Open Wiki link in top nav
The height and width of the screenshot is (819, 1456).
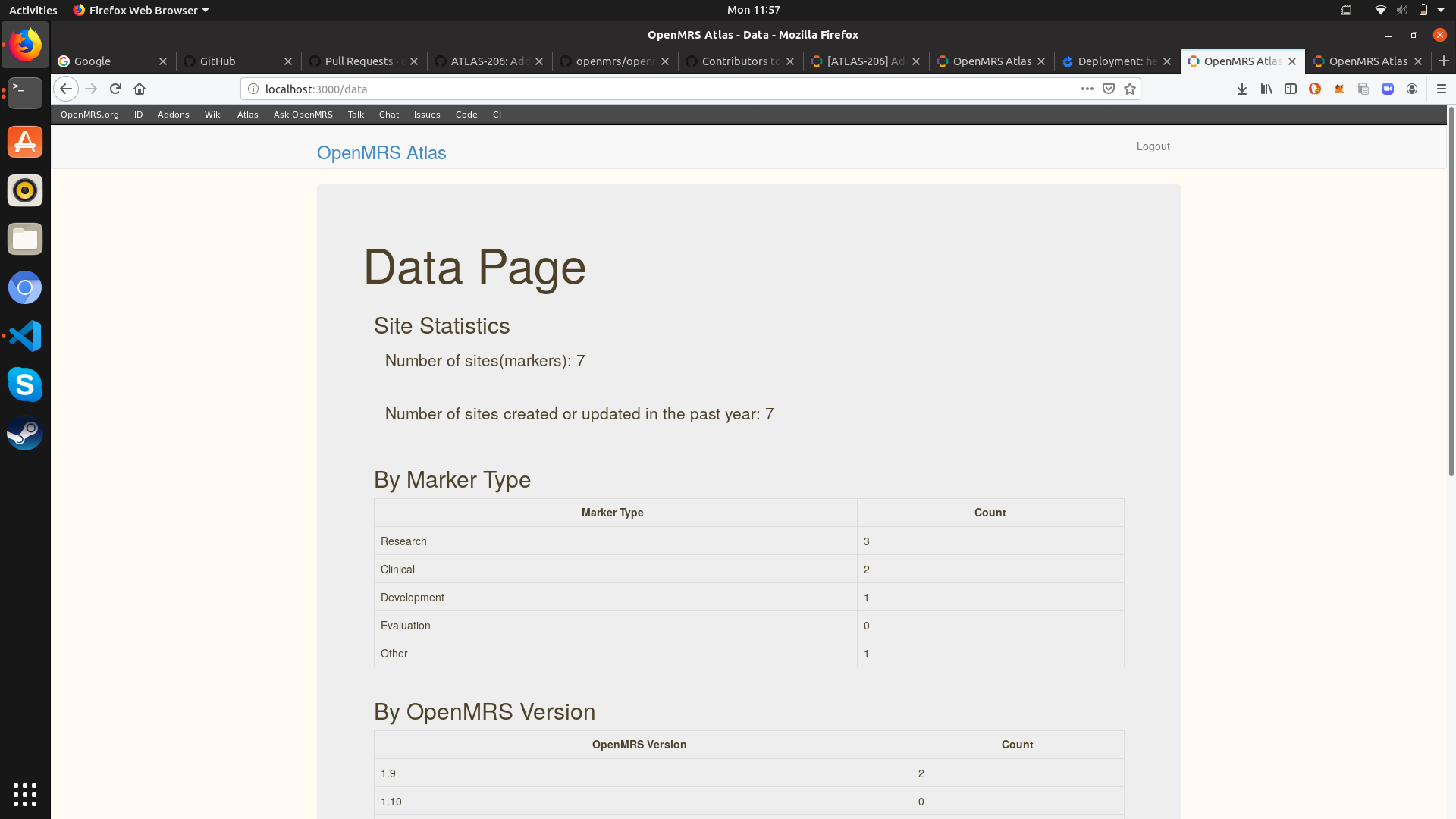coord(213,115)
